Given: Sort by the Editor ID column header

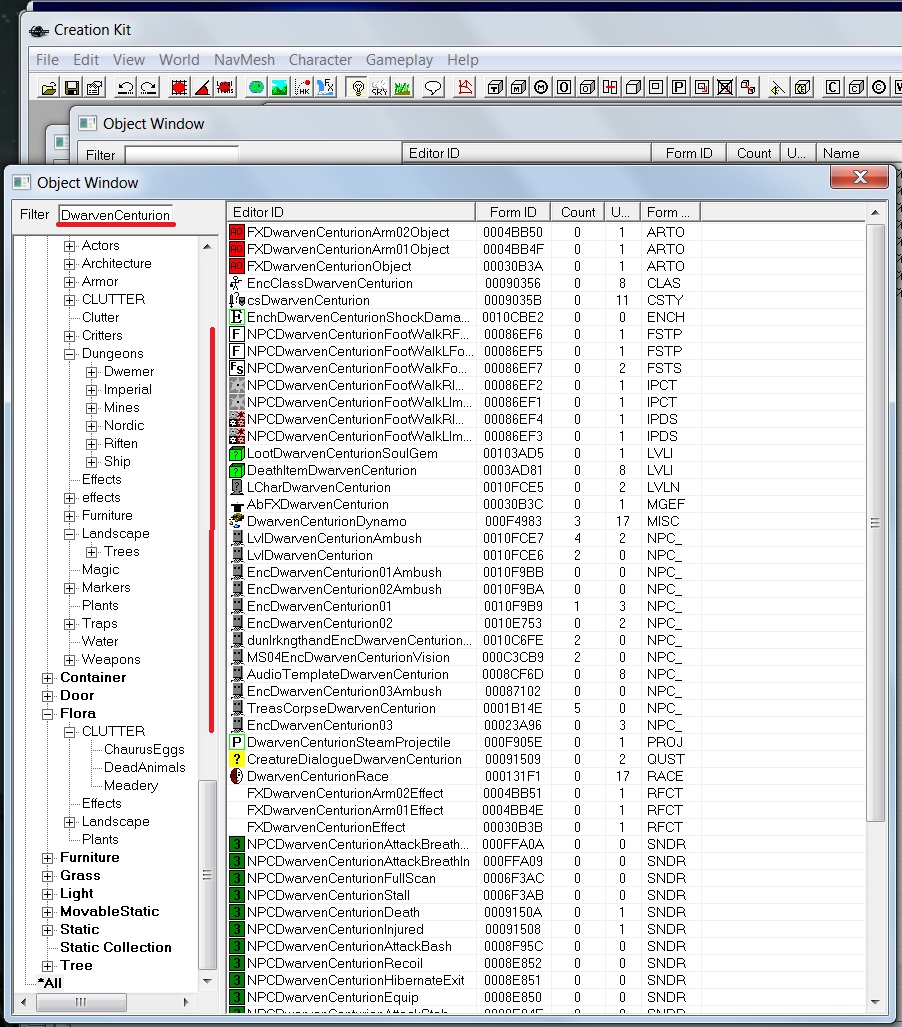Looking at the screenshot, I should 351,212.
